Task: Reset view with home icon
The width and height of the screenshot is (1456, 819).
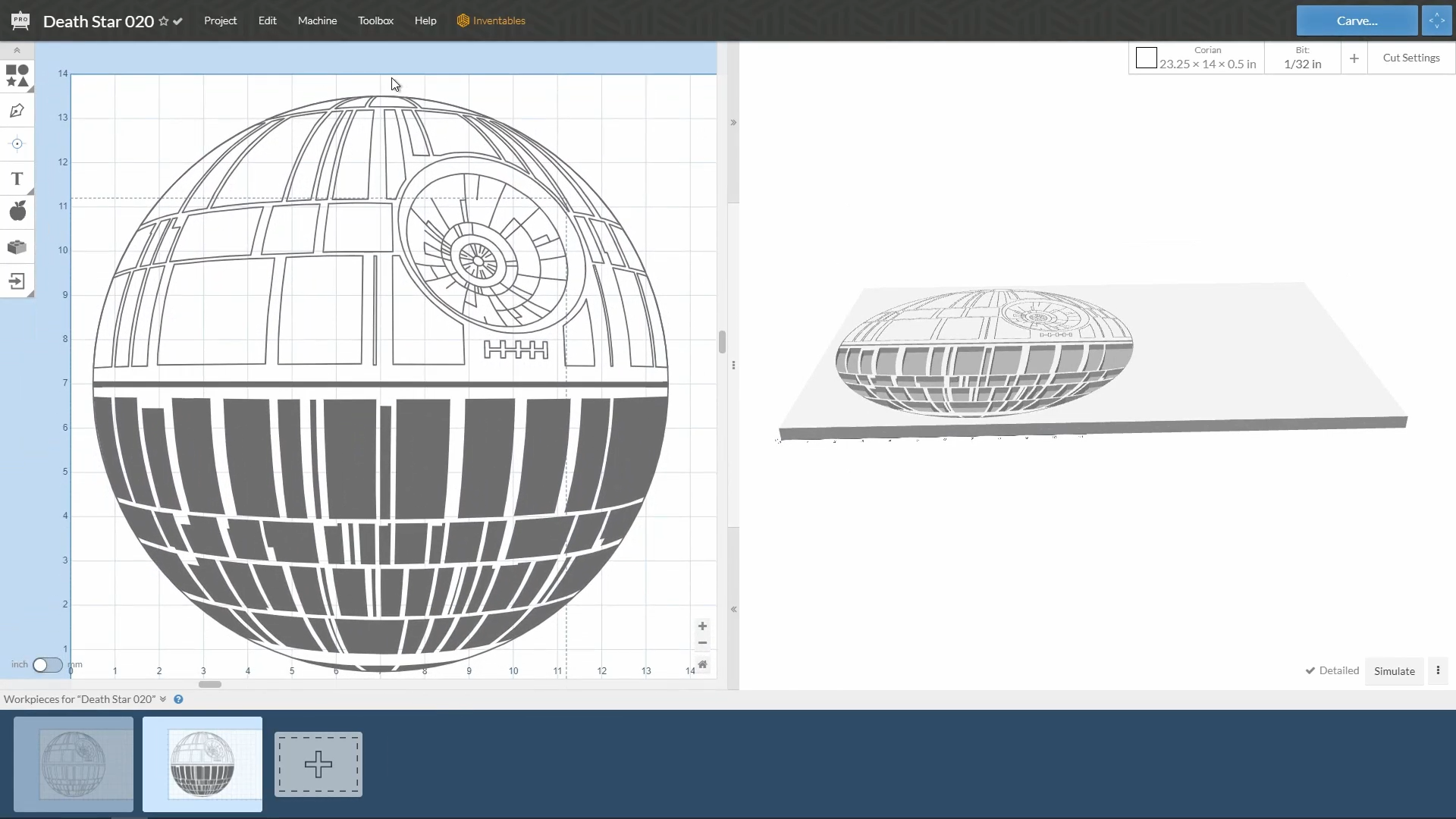Action: point(702,664)
